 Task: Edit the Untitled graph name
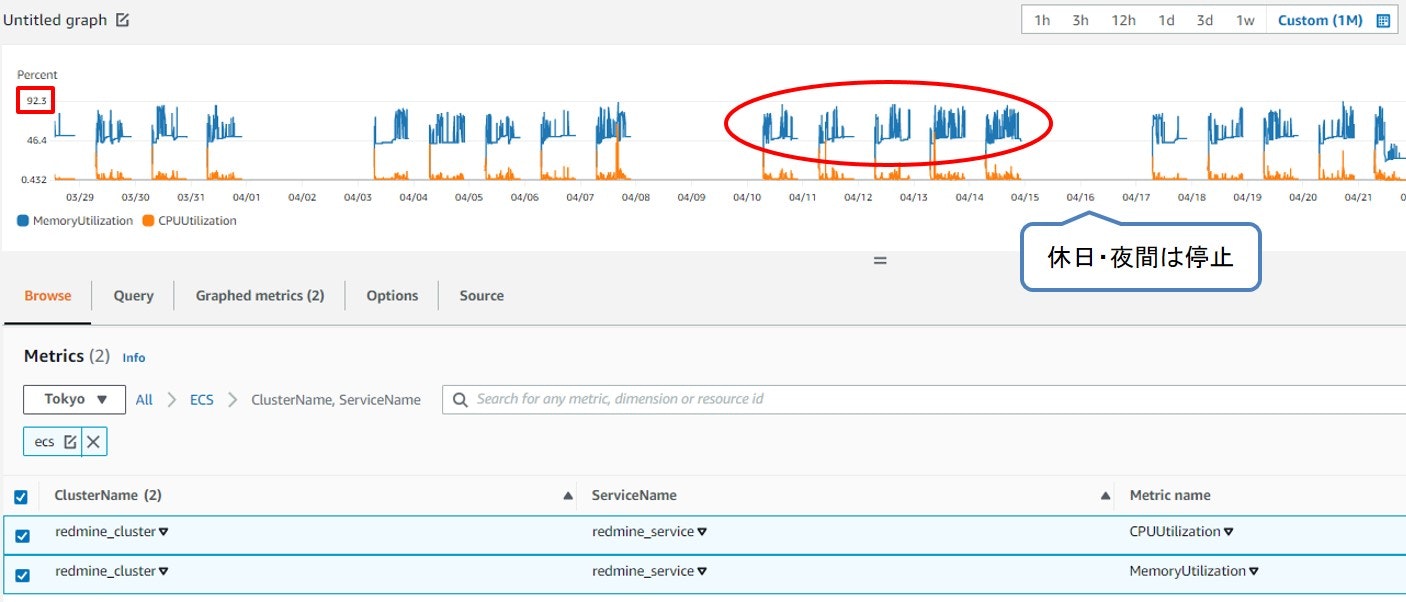point(123,20)
